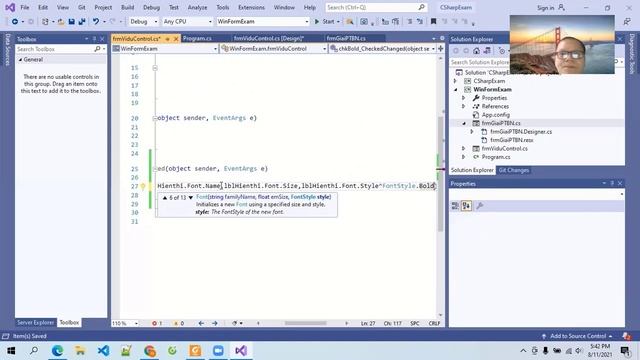Open the chkBold_CheckedChanged member dropdown
640x360 pixels.
[x=382, y=49]
